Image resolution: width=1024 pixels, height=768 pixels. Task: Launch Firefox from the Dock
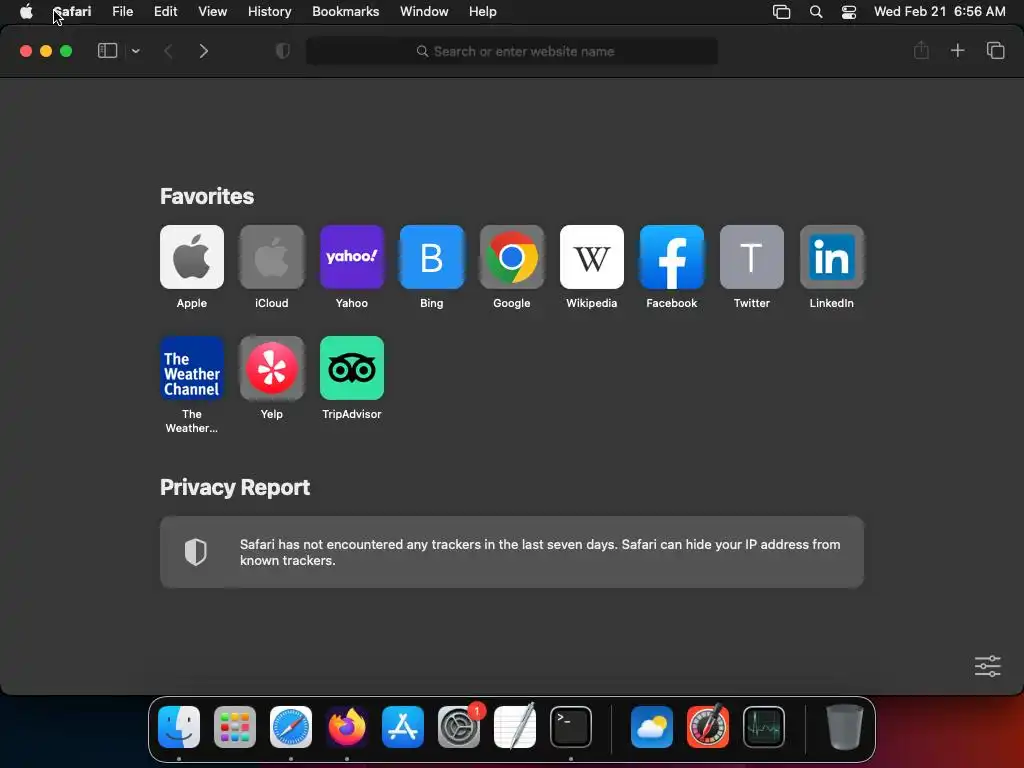[347, 727]
